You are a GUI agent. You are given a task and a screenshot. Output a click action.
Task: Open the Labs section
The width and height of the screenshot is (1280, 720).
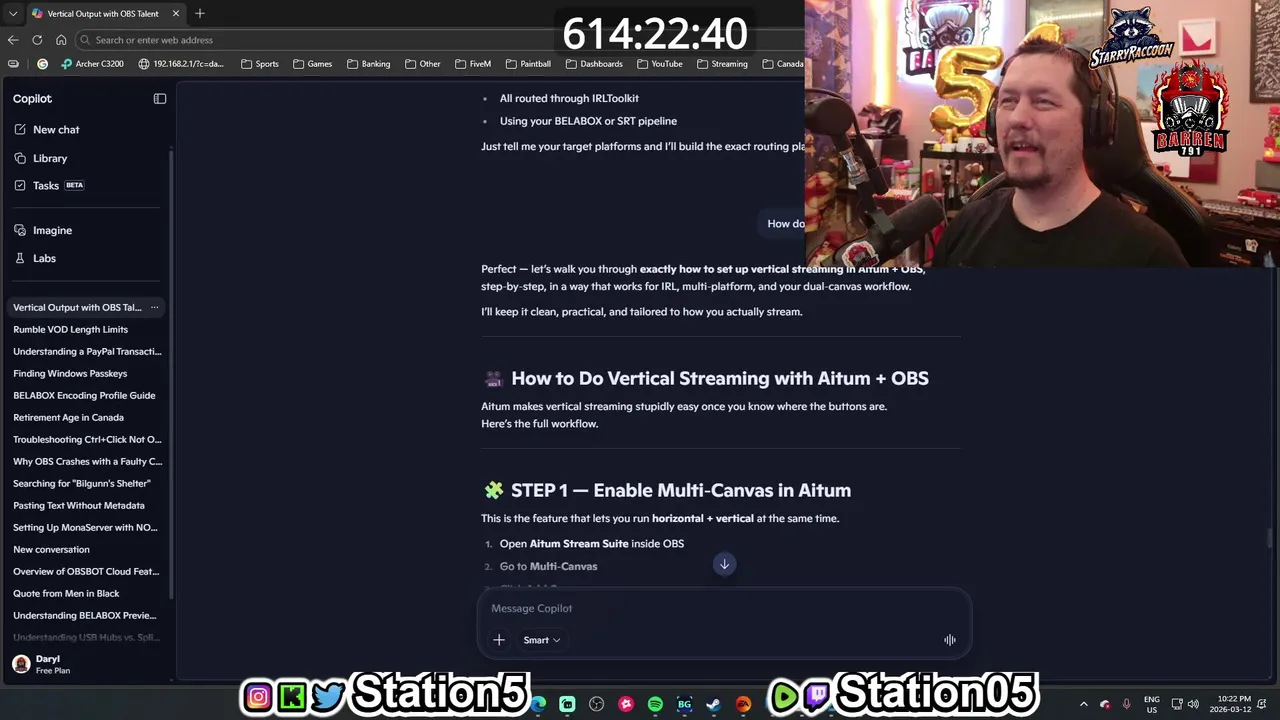coord(35,258)
